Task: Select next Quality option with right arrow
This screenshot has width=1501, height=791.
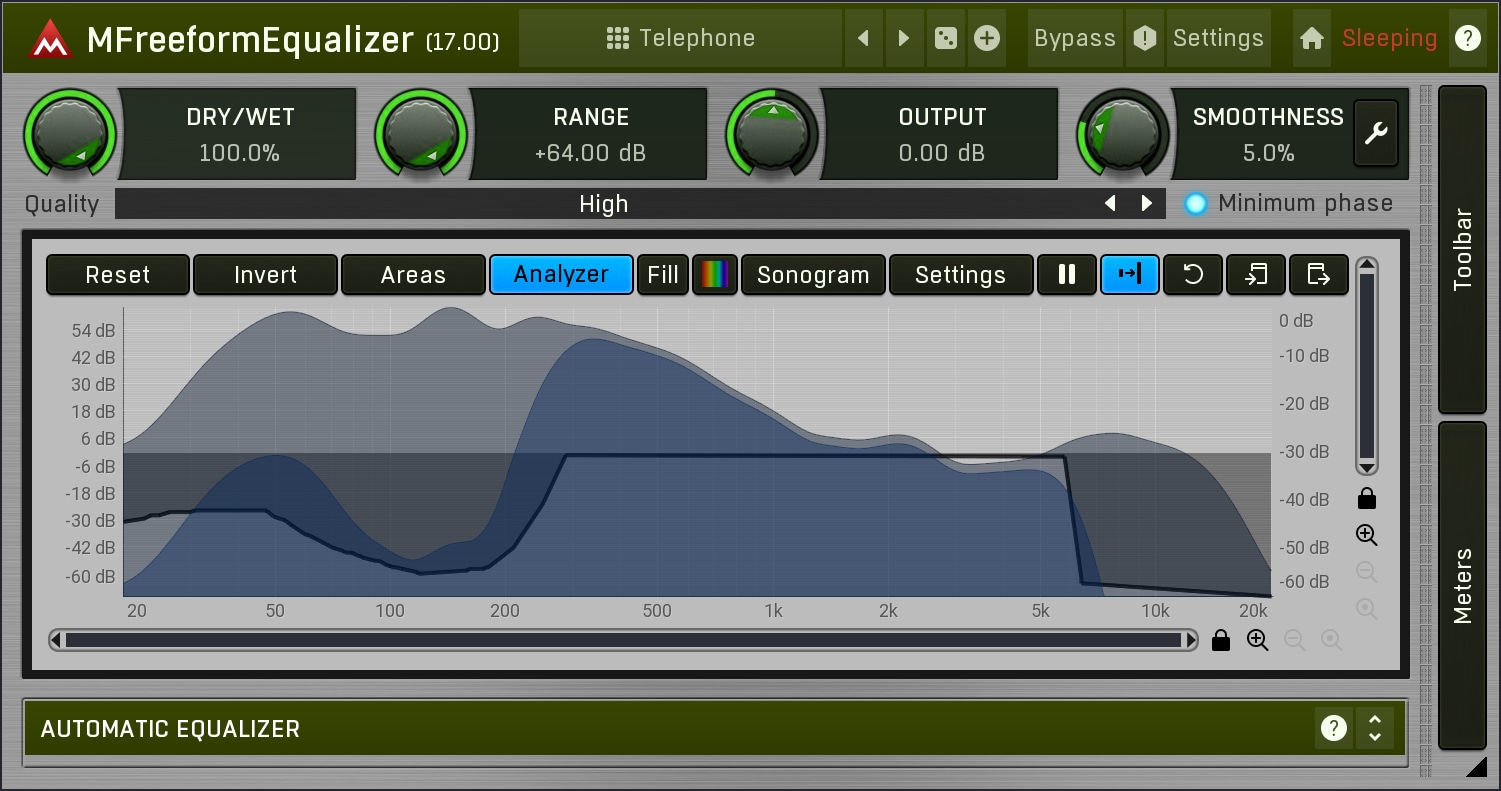Action: pyautogui.click(x=1147, y=204)
